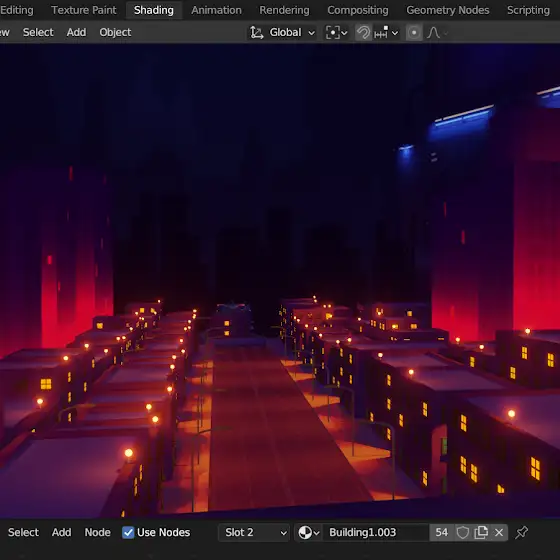Click the pivot point icon
The image size is (560, 560).
pyautogui.click(x=336, y=32)
